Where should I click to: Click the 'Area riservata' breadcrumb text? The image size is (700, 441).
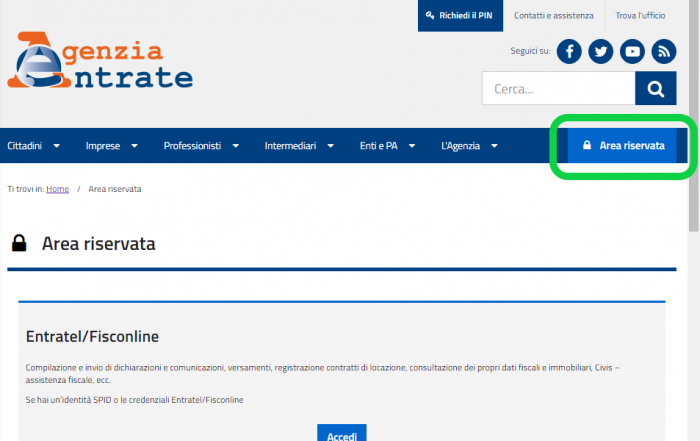(x=115, y=189)
